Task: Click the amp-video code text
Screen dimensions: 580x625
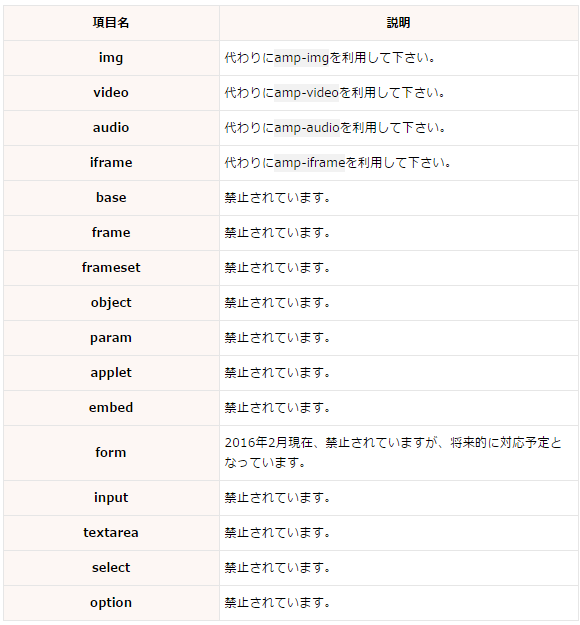Action: pos(306,92)
